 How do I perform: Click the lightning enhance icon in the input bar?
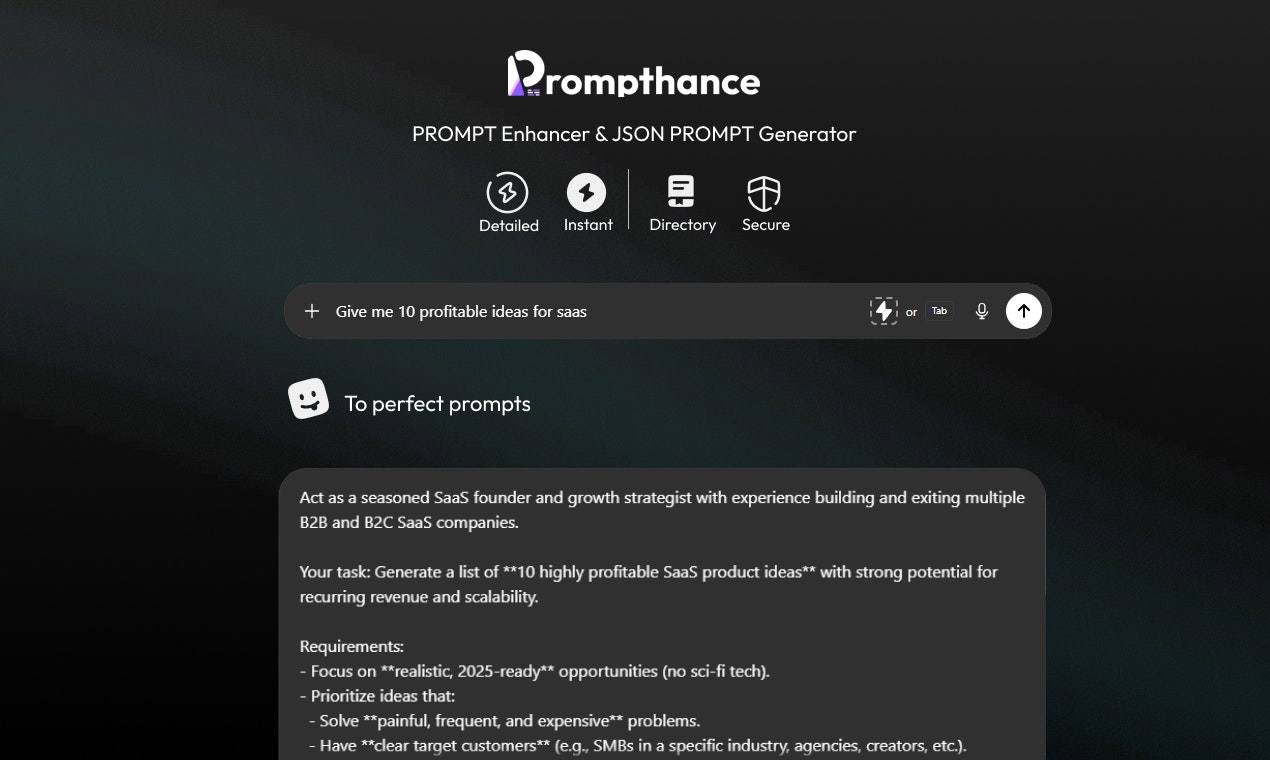(883, 311)
